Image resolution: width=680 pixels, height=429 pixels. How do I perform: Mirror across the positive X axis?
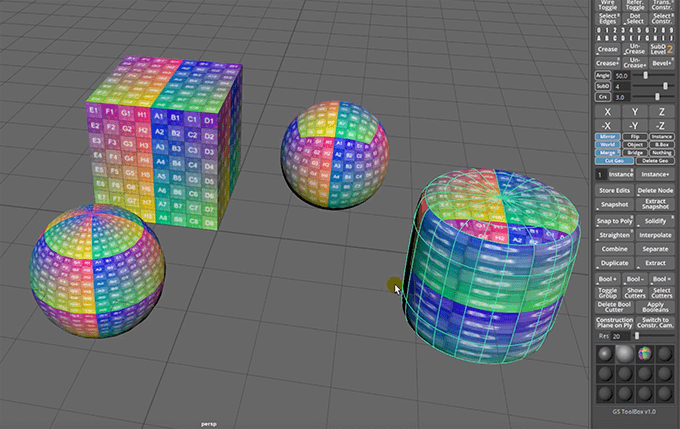pos(608,112)
